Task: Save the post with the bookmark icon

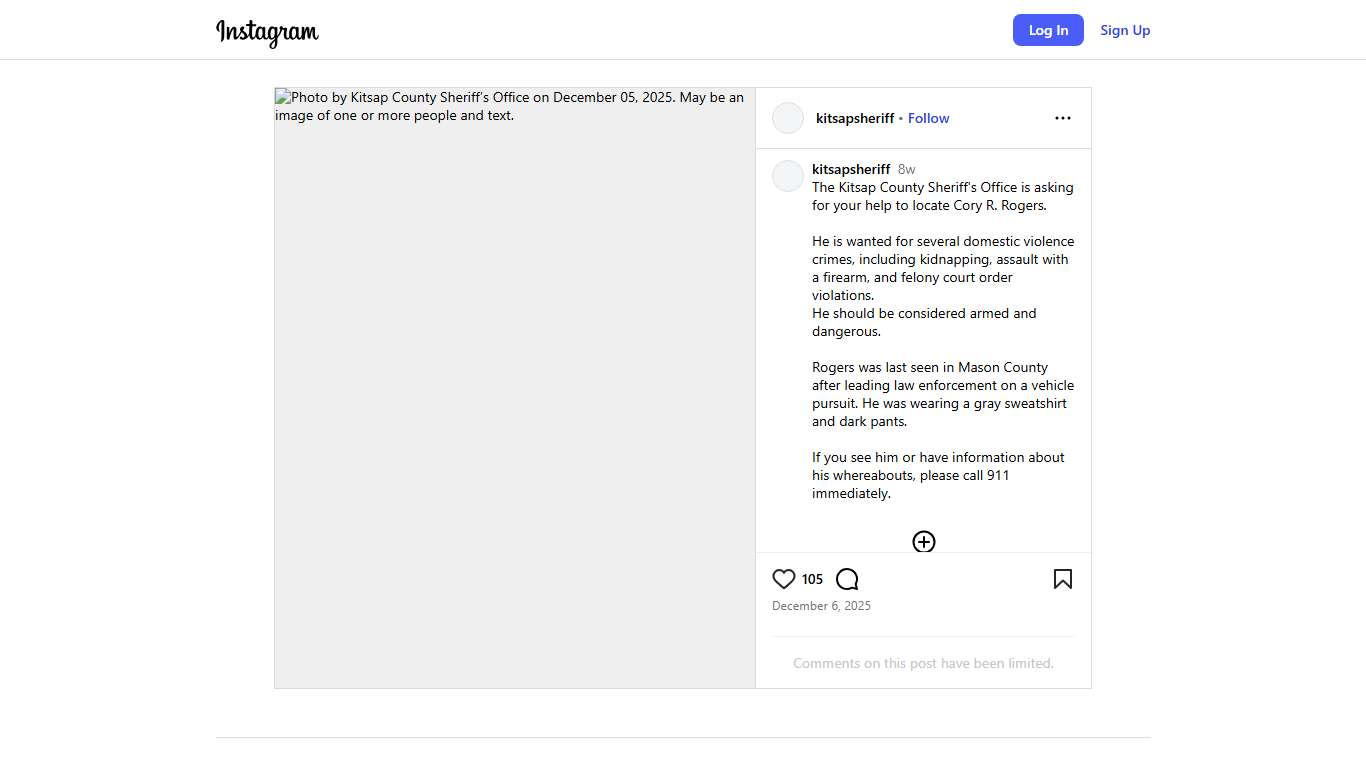Action: click(x=1062, y=579)
